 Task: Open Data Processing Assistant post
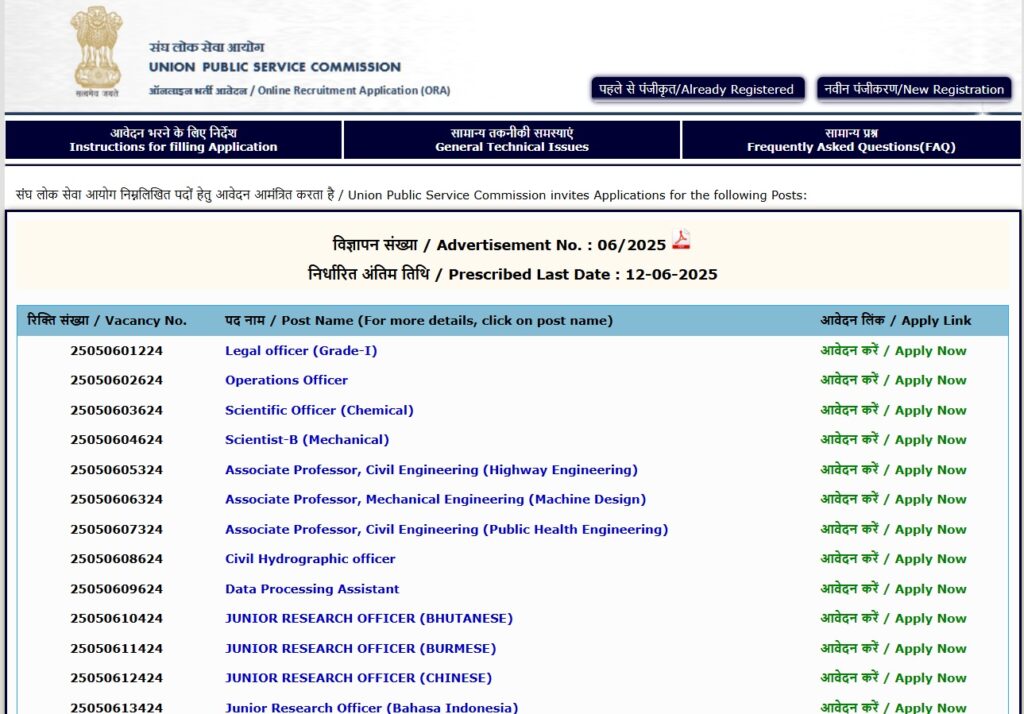[x=312, y=589]
